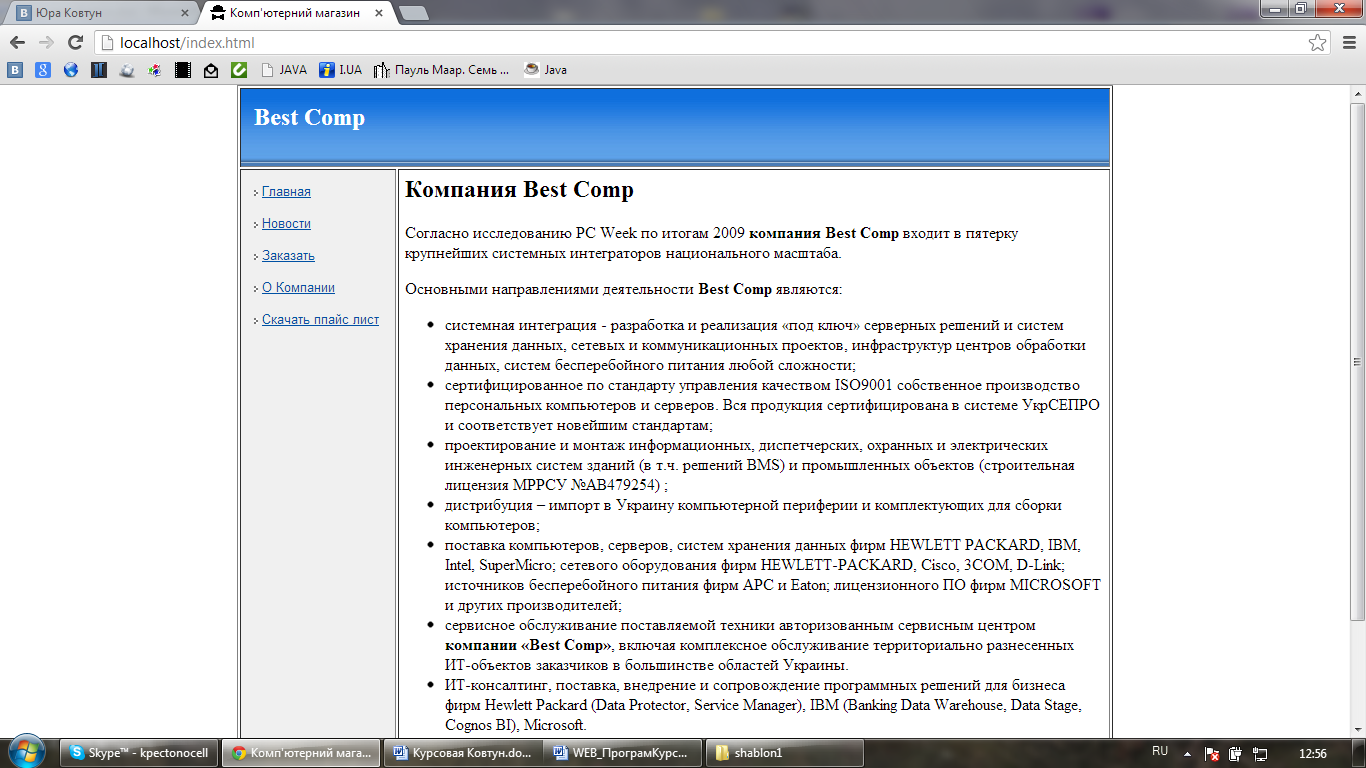
Task: Close the 'Юра Ковтун' tab
Action: click(185, 13)
